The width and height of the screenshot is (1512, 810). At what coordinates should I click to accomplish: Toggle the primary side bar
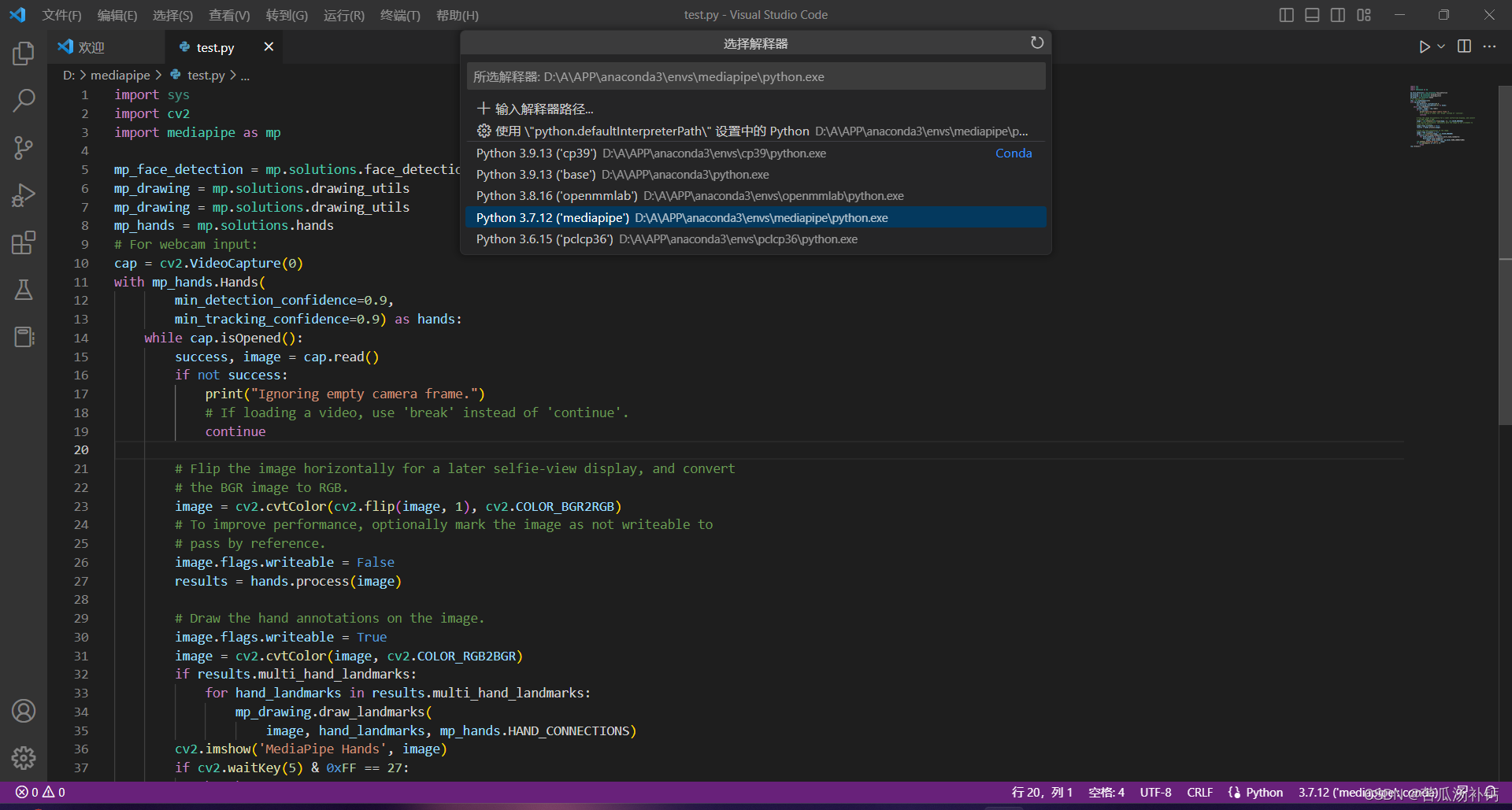[1286, 14]
